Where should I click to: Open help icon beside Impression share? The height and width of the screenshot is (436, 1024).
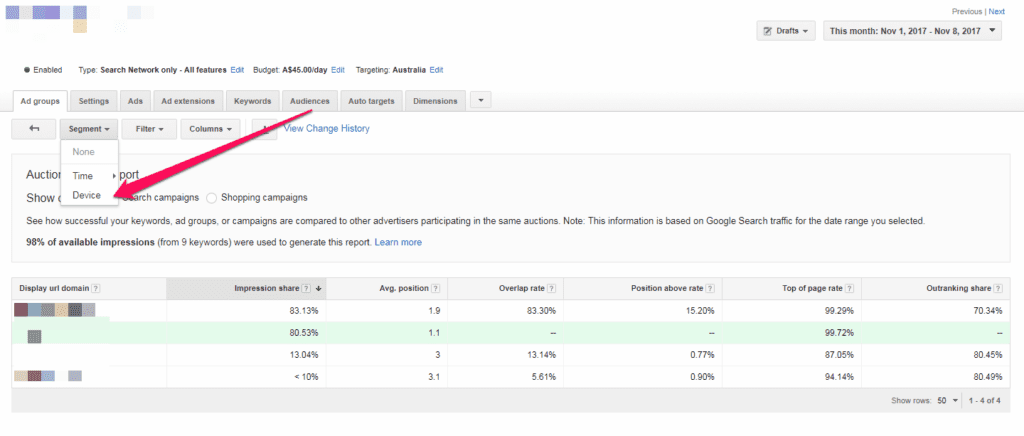pyautogui.click(x=308, y=288)
